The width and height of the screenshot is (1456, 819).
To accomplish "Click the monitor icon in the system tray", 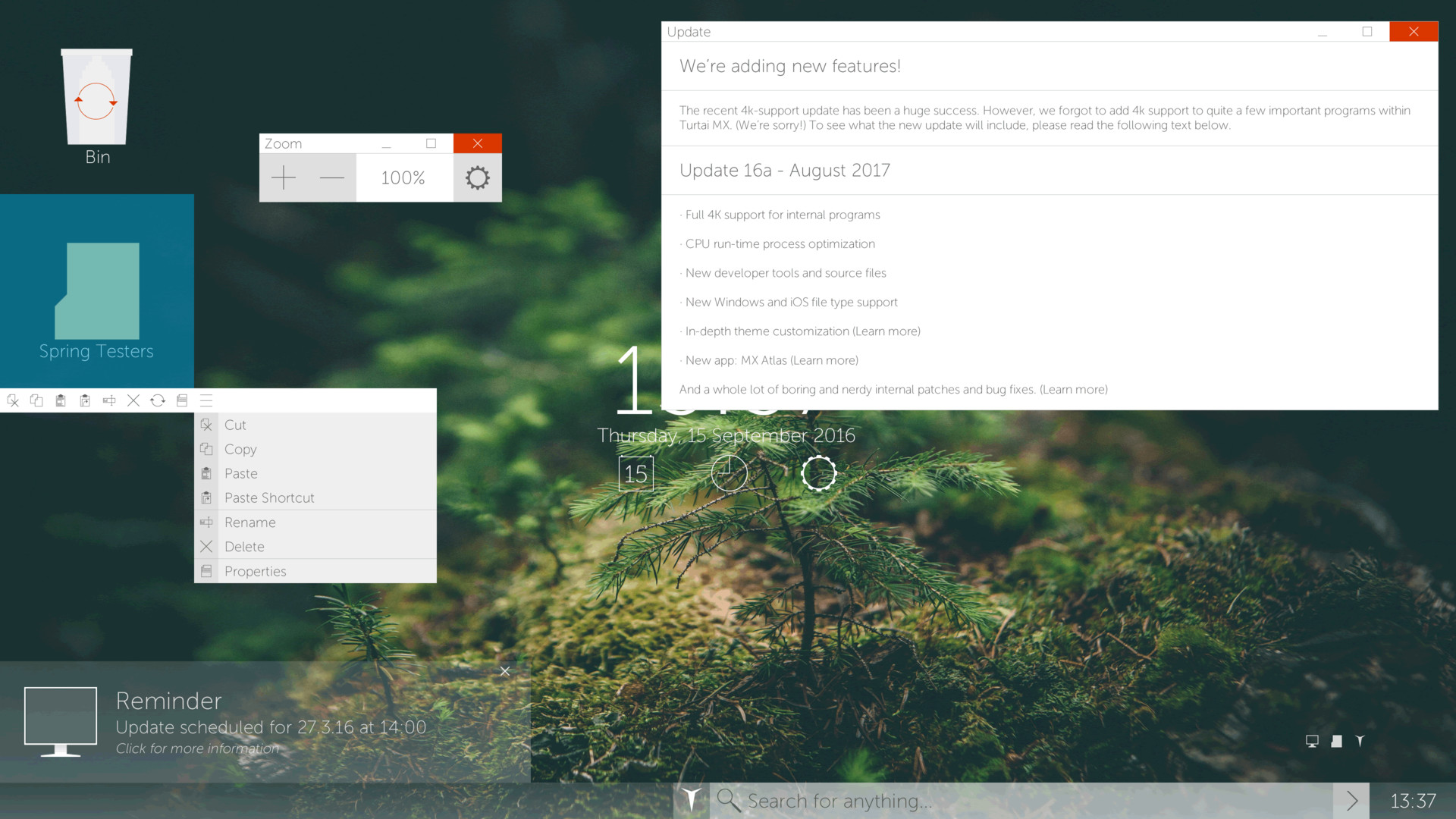I will point(1312,741).
